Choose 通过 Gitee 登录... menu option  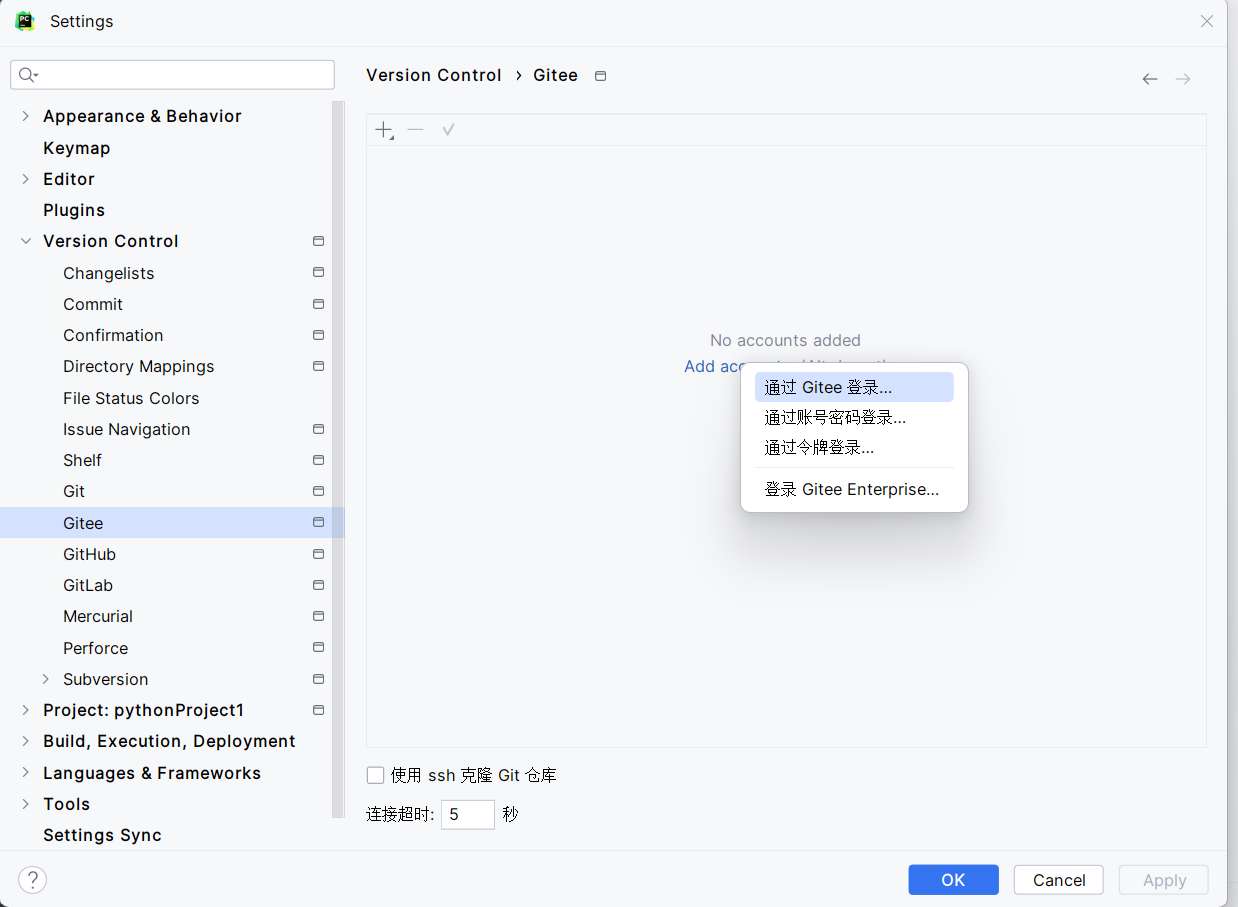pos(854,387)
